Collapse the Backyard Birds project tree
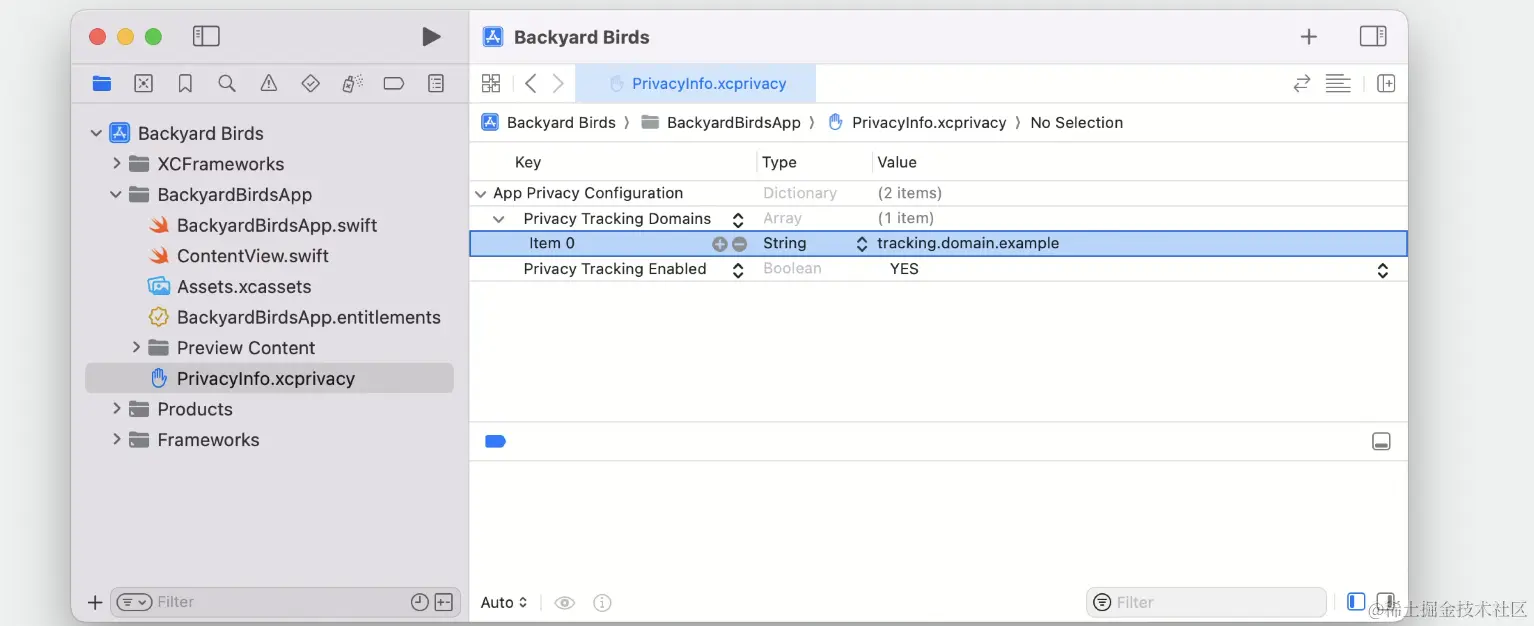Viewport: 1534px width, 626px height. (x=96, y=133)
